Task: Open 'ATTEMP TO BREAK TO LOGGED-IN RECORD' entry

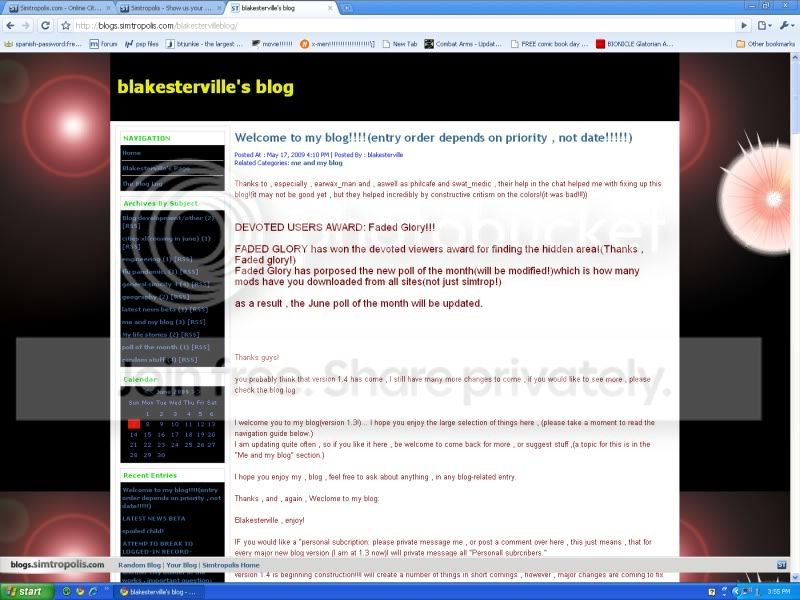Action: tap(158, 547)
